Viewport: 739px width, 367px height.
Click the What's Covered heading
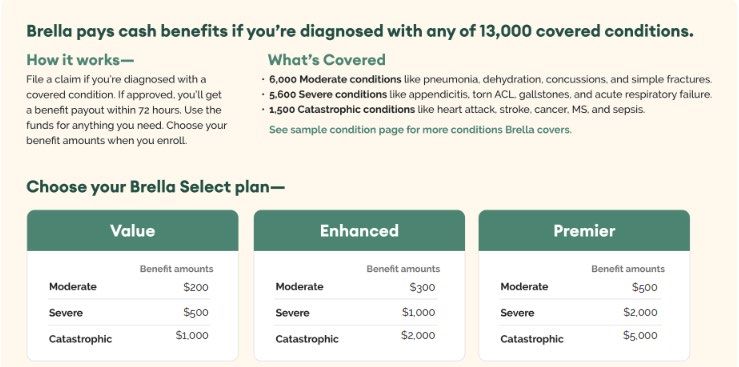pyautogui.click(x=327, y=60)
